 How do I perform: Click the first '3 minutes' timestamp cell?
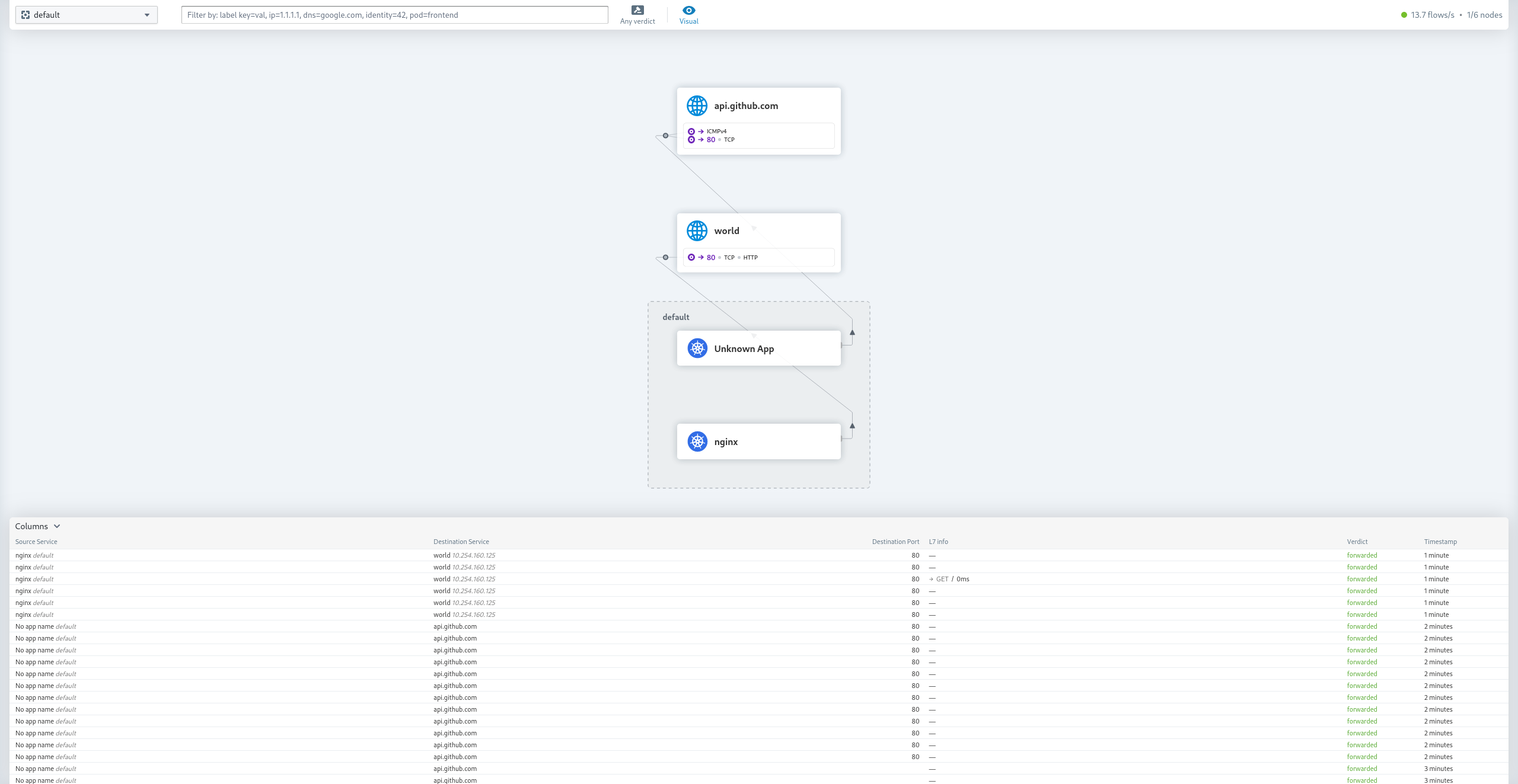(1438, 769)
